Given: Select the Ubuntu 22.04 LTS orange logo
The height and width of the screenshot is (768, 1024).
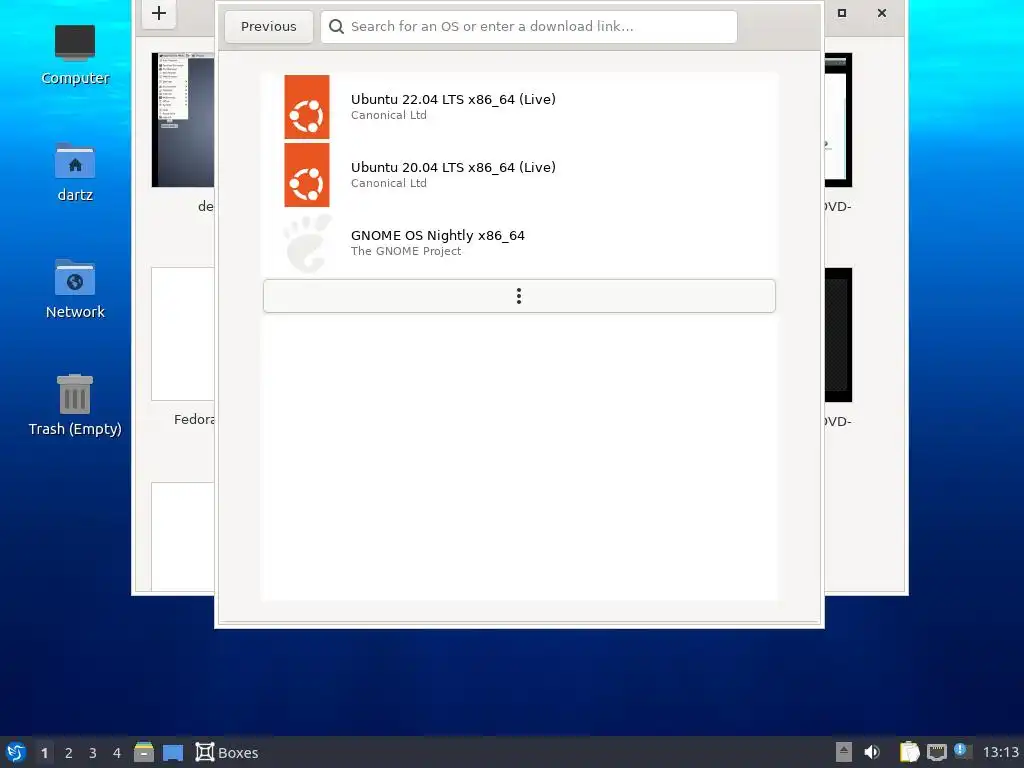Looking at the screenshot, I should (x=307, y=107).
